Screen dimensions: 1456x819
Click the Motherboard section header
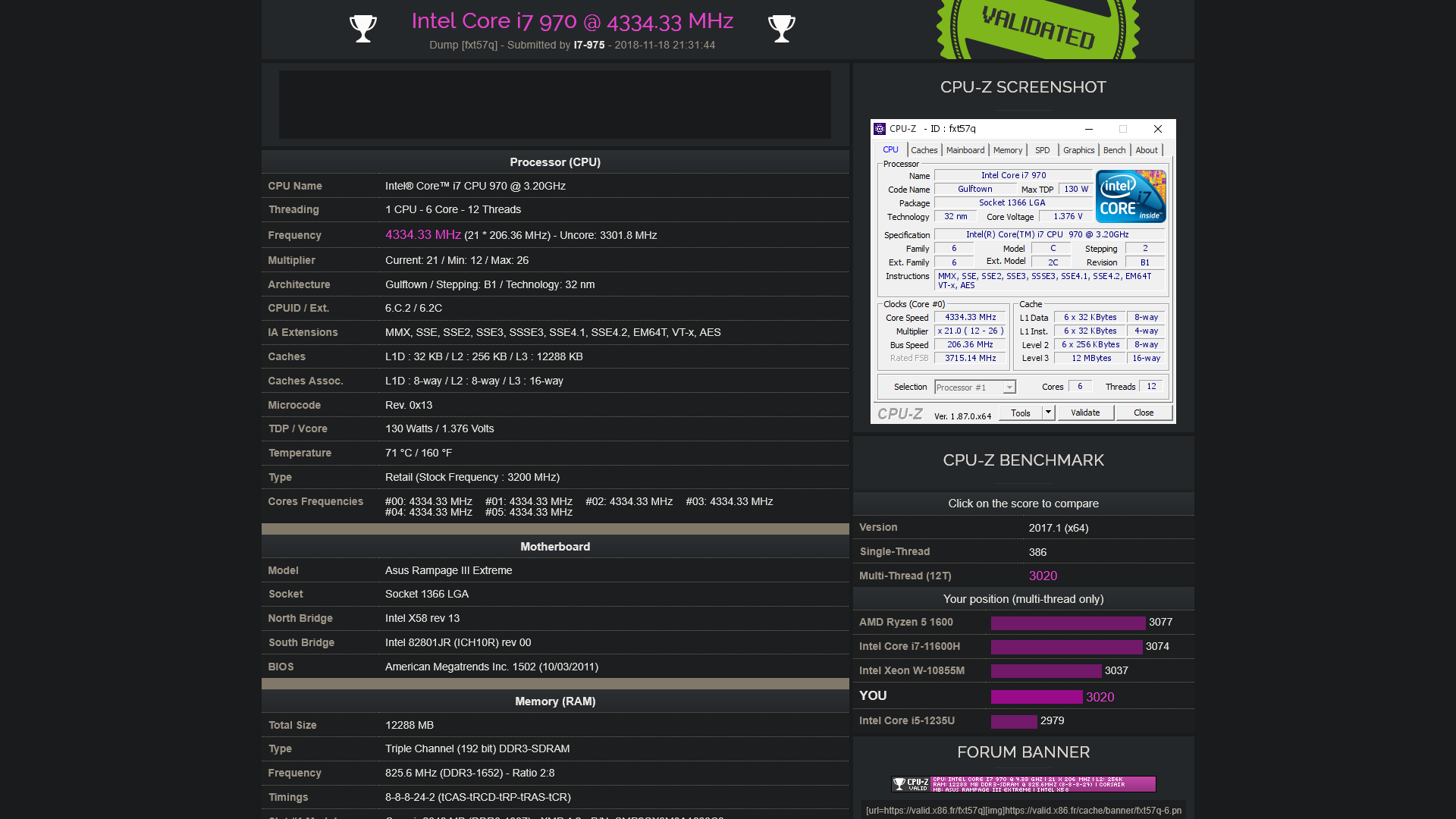point(555,547)
